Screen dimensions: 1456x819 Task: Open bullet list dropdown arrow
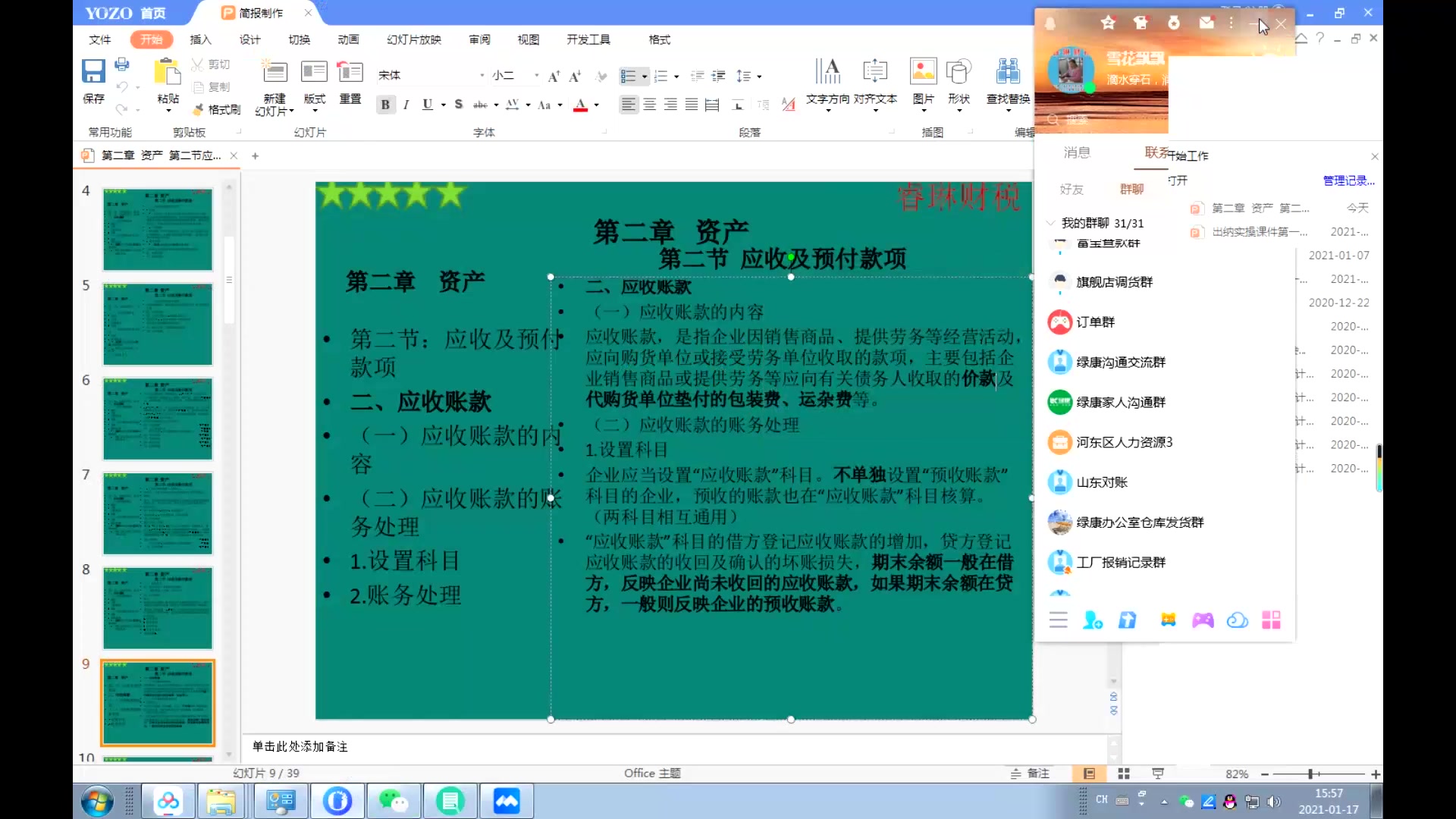(645, 77)
